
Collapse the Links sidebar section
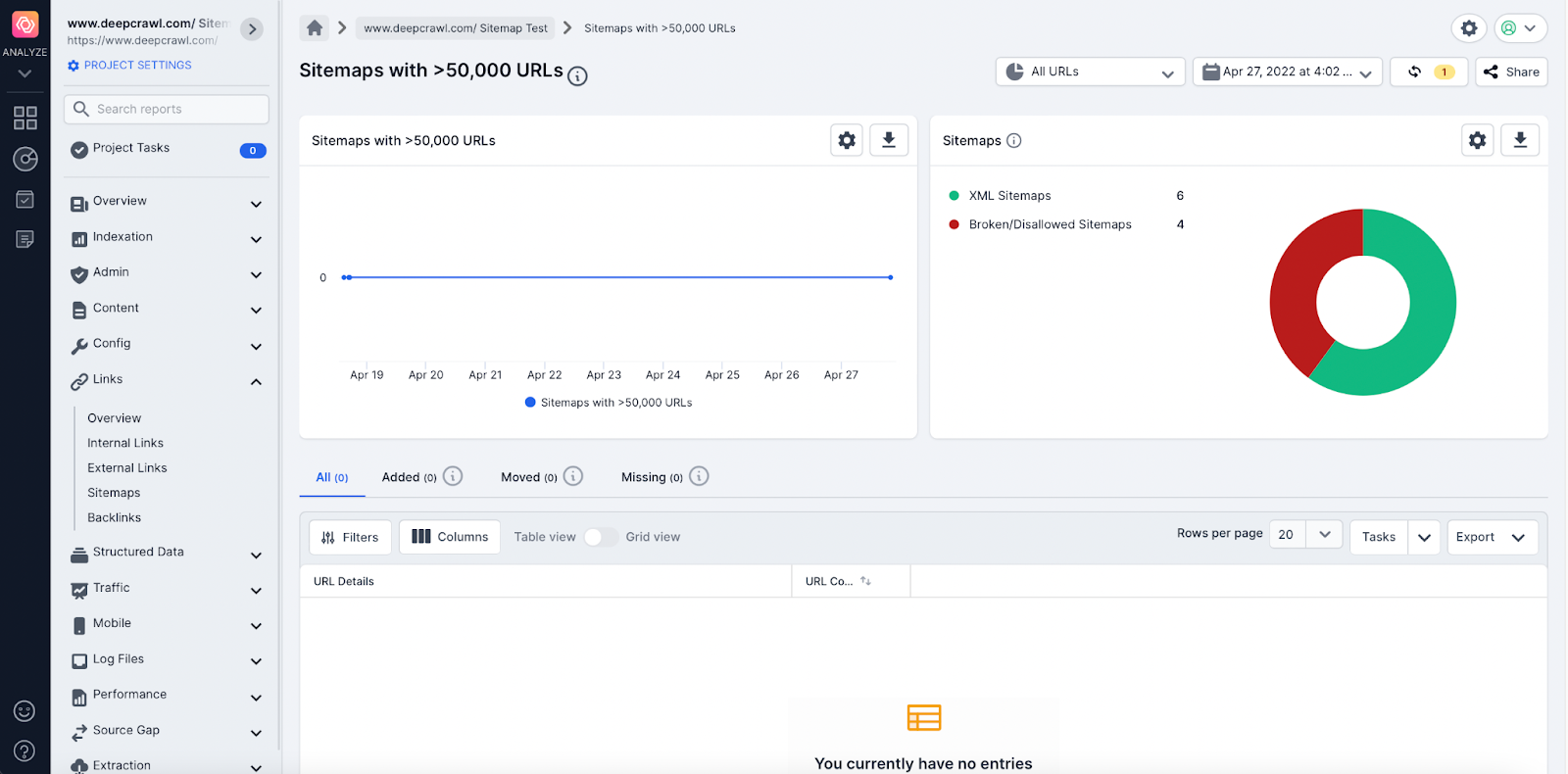point(256,381)
